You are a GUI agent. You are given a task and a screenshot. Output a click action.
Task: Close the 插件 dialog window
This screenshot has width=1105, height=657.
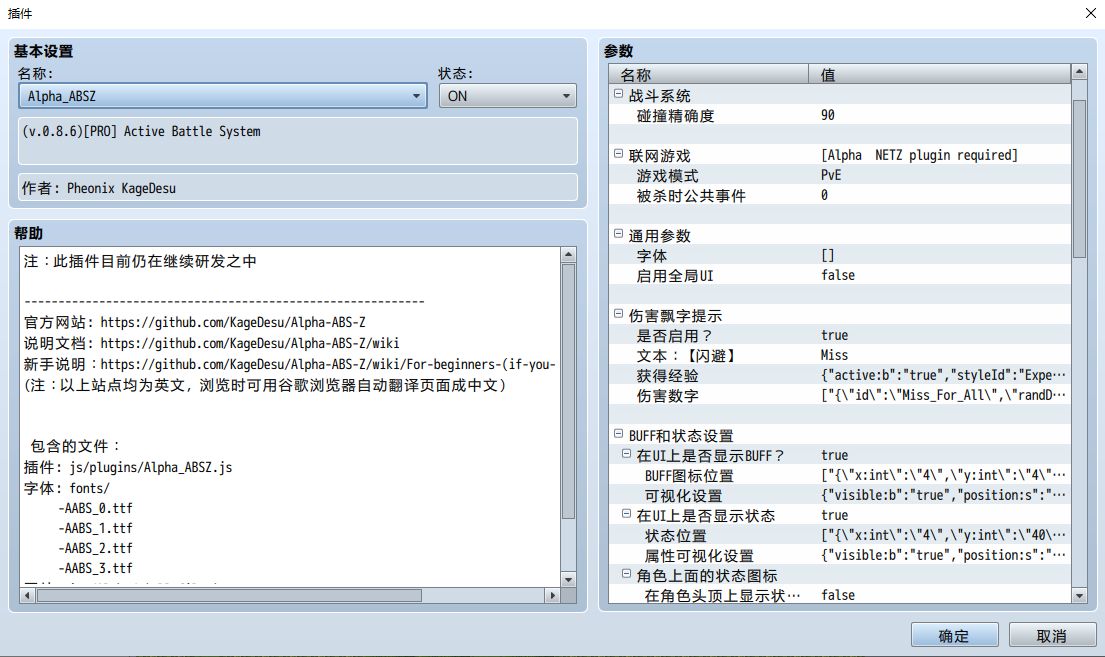[x=1090, y=13]
